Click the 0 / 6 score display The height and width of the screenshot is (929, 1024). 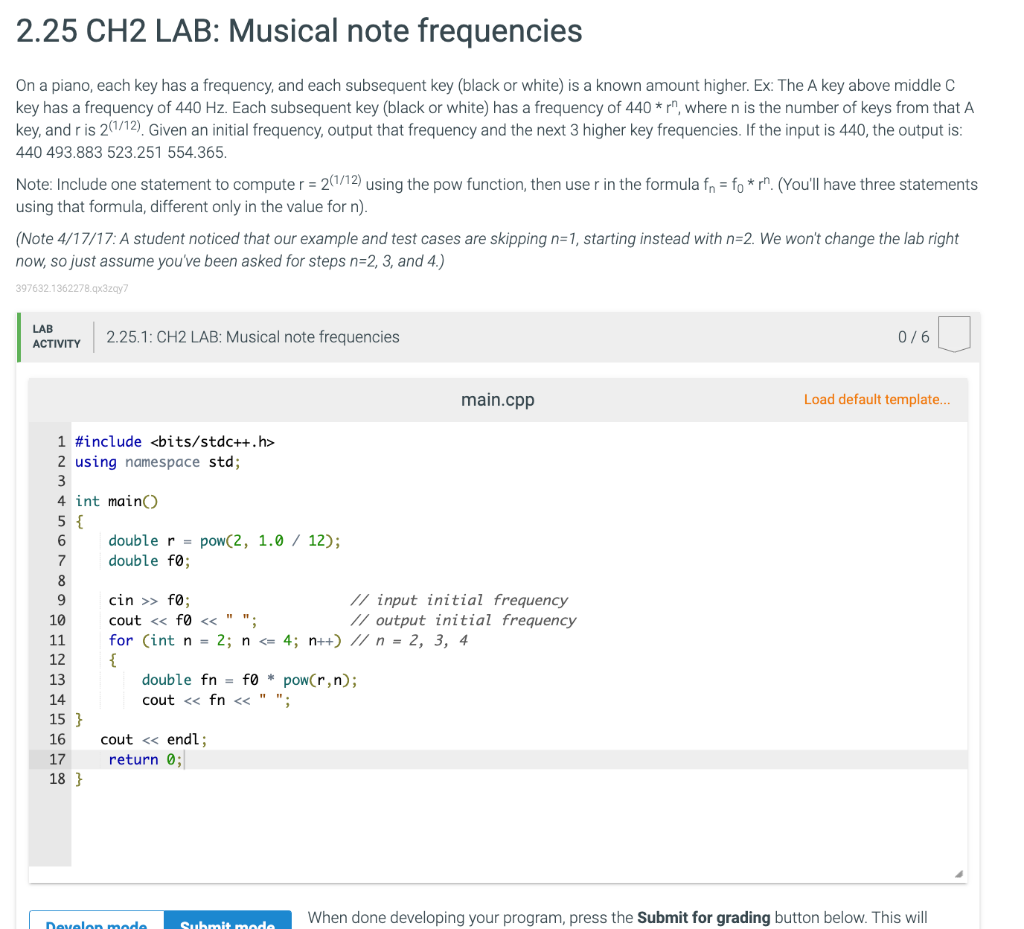tap(912, 336)
